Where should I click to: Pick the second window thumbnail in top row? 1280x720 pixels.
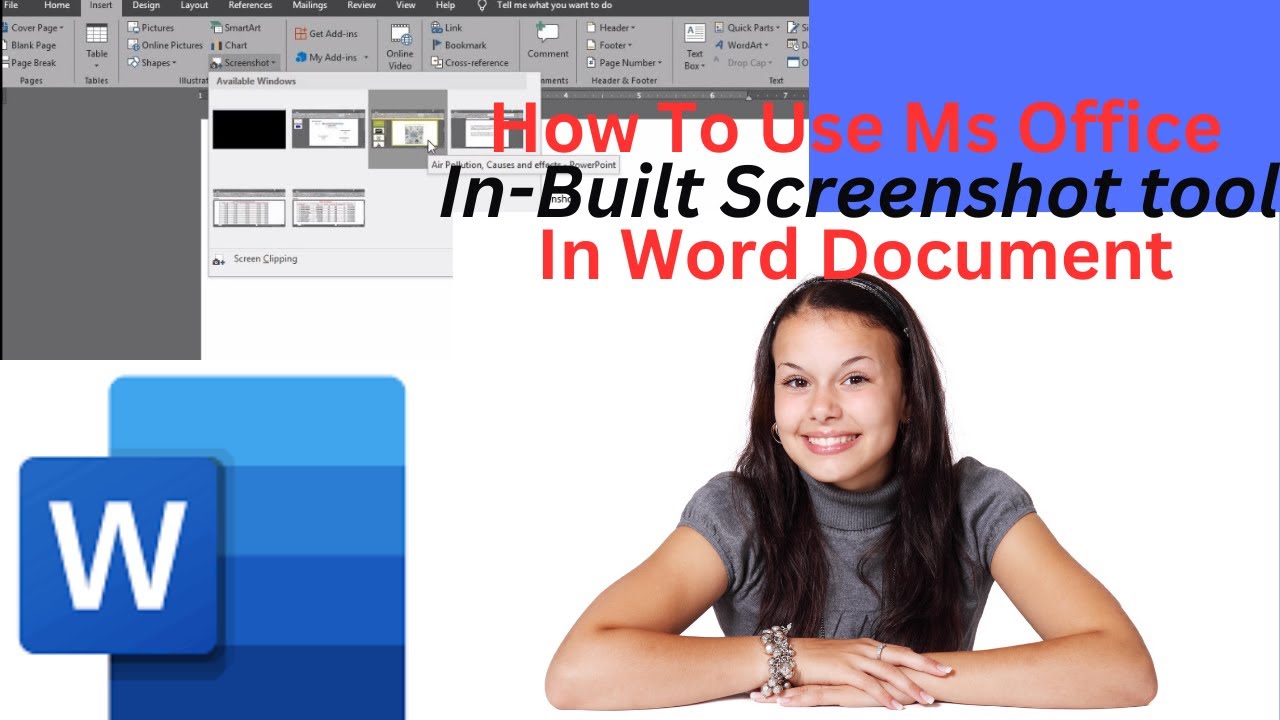pyautogui.click(x=328, y=129)
